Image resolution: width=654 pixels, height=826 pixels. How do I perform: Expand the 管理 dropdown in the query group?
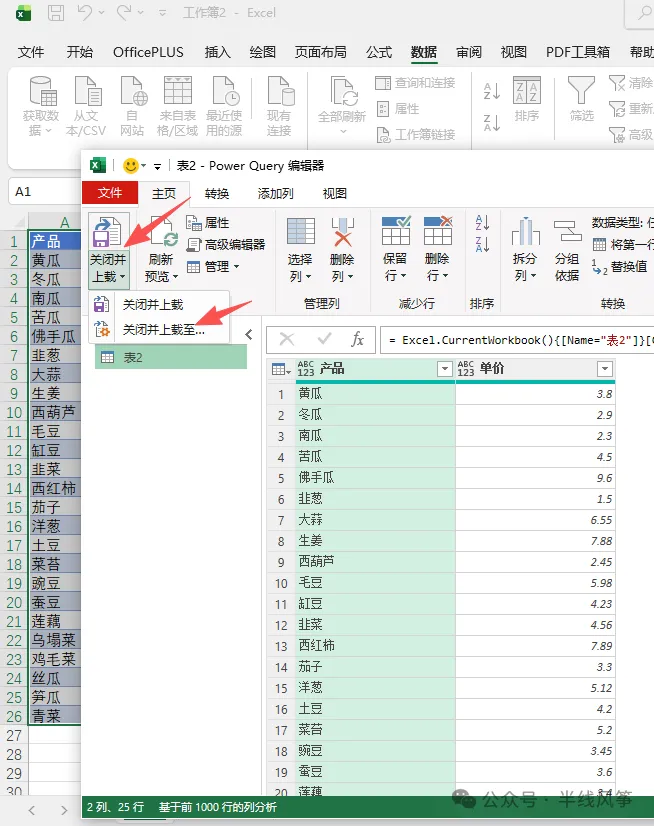(x=213, y=267)
